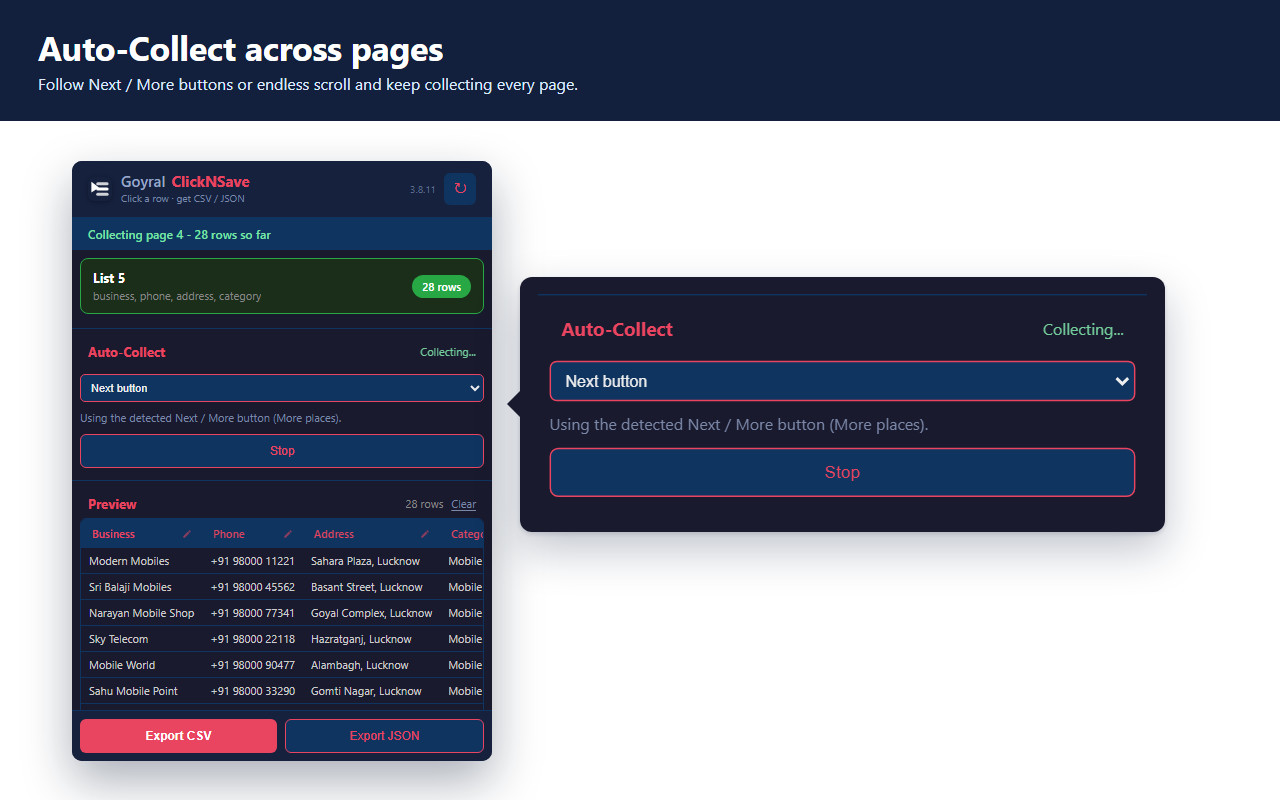Image resolution: width=1280 pixels, height=800 pixels.
Task: Click the Auto-Collect heading in the enlarged callout
Action: [617, 330]
